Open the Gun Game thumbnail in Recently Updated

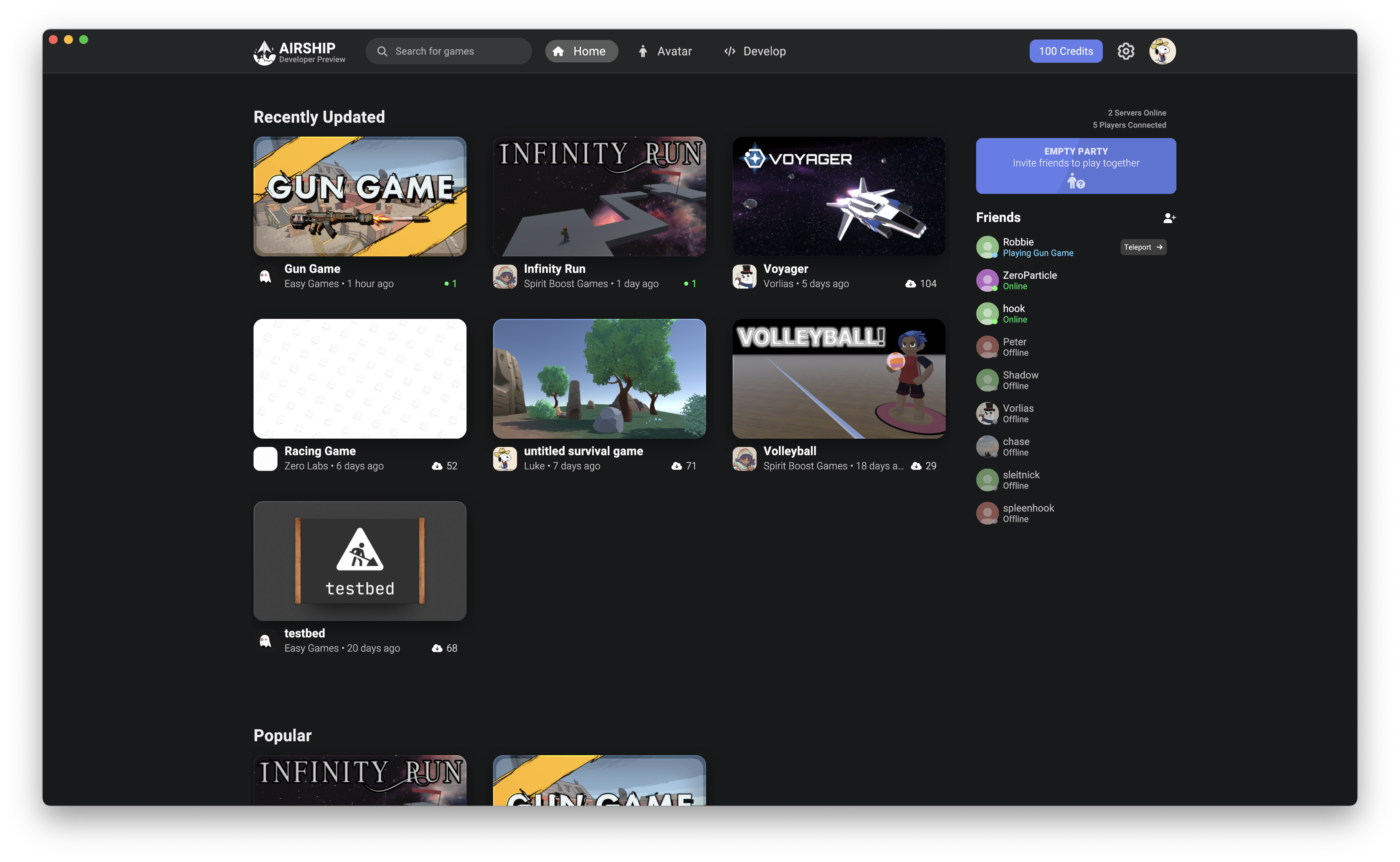click(x=360, y=196)
